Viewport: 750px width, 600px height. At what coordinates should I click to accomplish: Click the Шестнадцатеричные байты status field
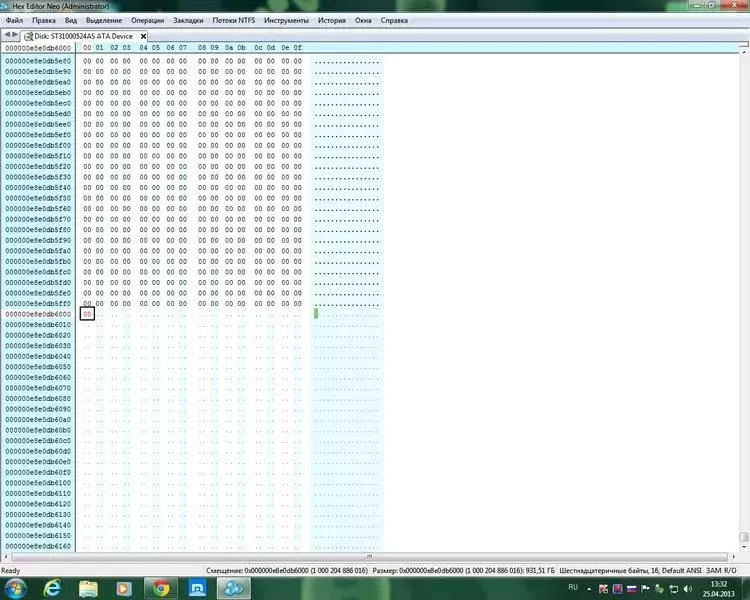[x=630, y=571]
